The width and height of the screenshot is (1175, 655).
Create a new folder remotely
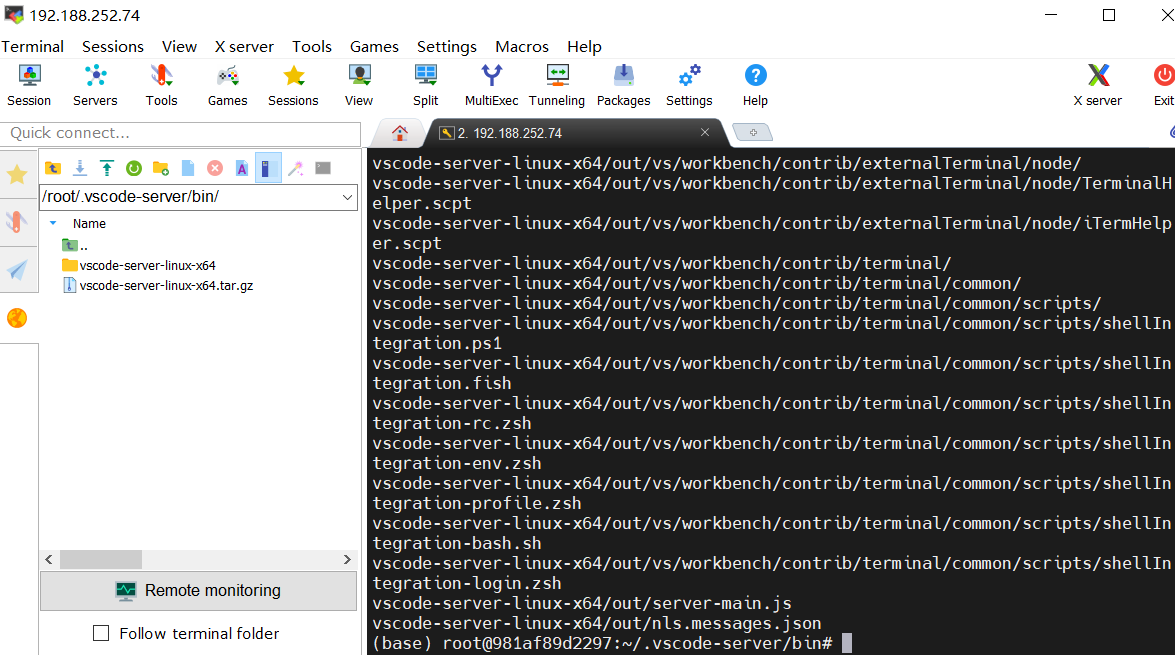[161, 168]
